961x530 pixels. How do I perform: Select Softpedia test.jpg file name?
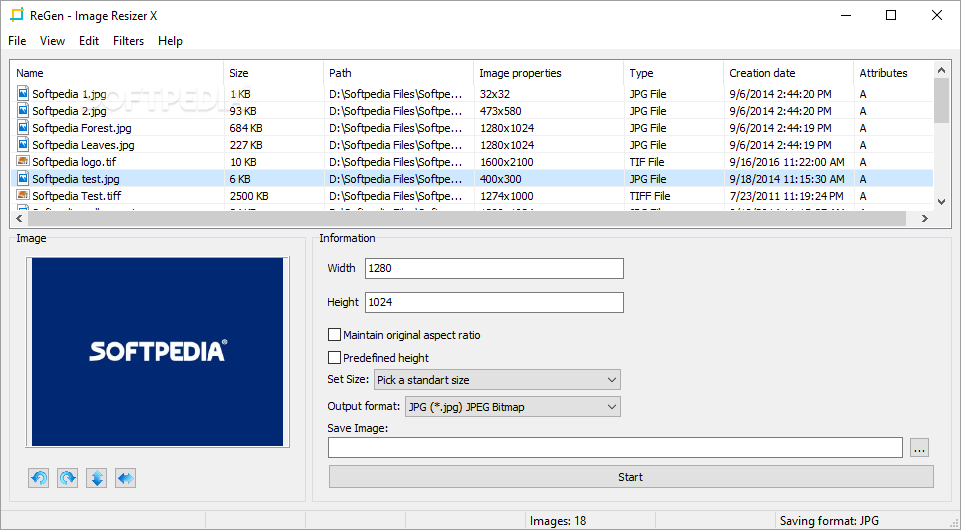click(x=76, y=179)
